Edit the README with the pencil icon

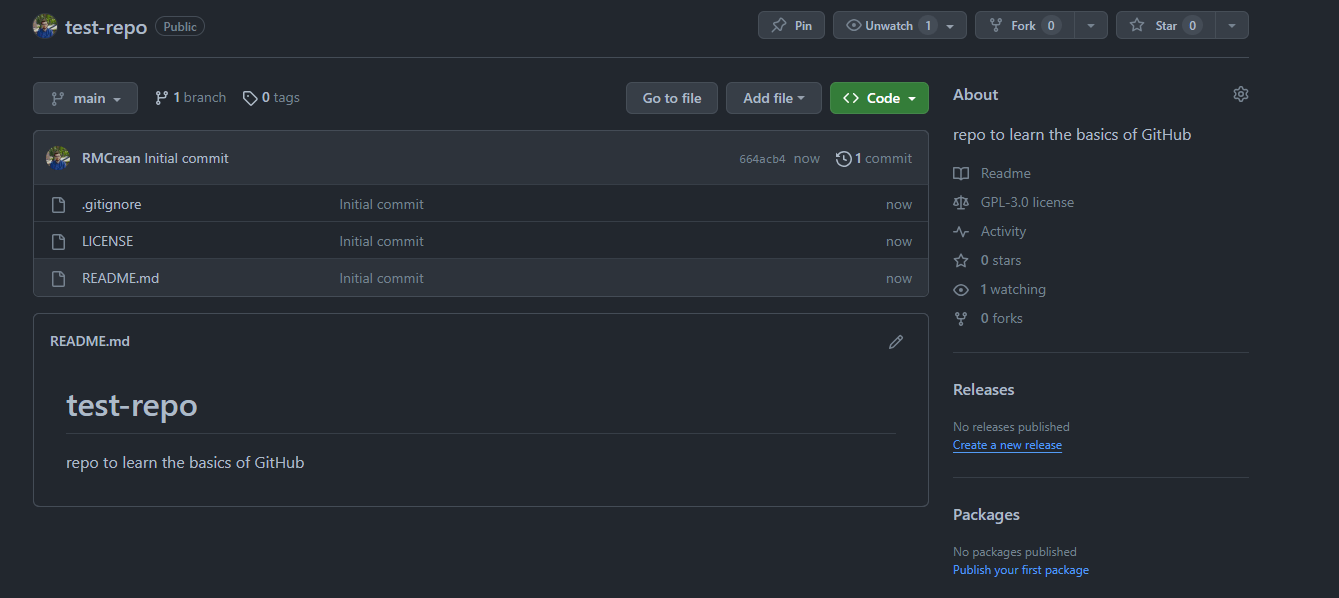click(x=896, y=342)
